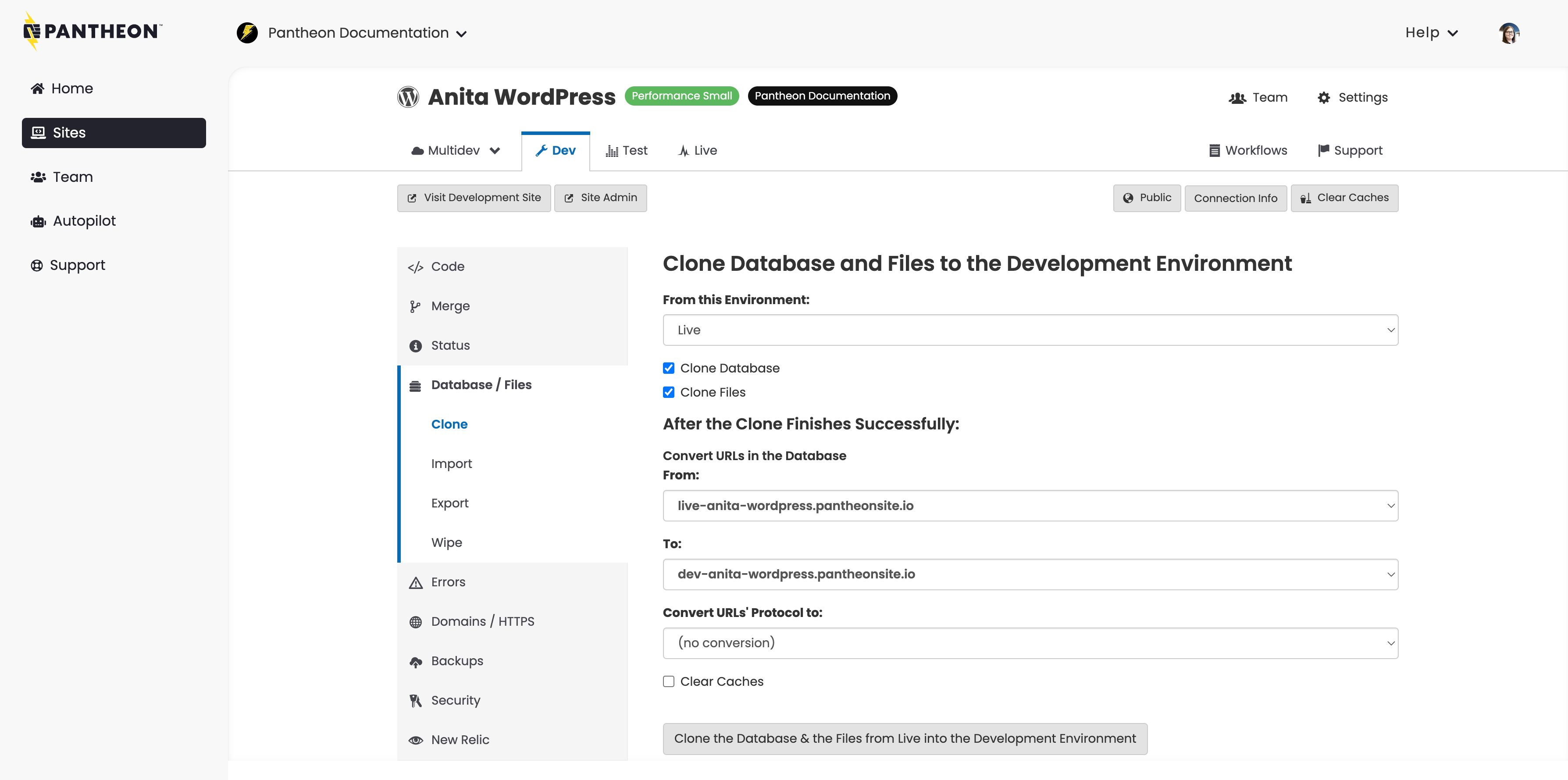Click the Wipe sidebar entry

[x=446, y=542]
